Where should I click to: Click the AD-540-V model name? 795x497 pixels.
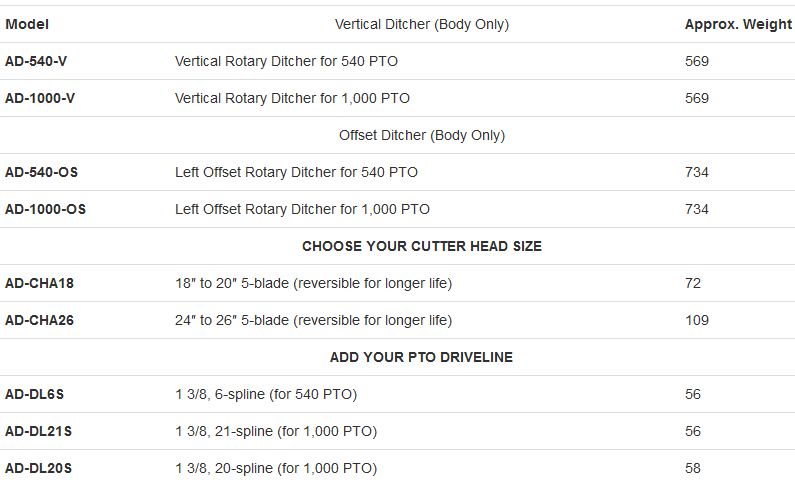36,61
